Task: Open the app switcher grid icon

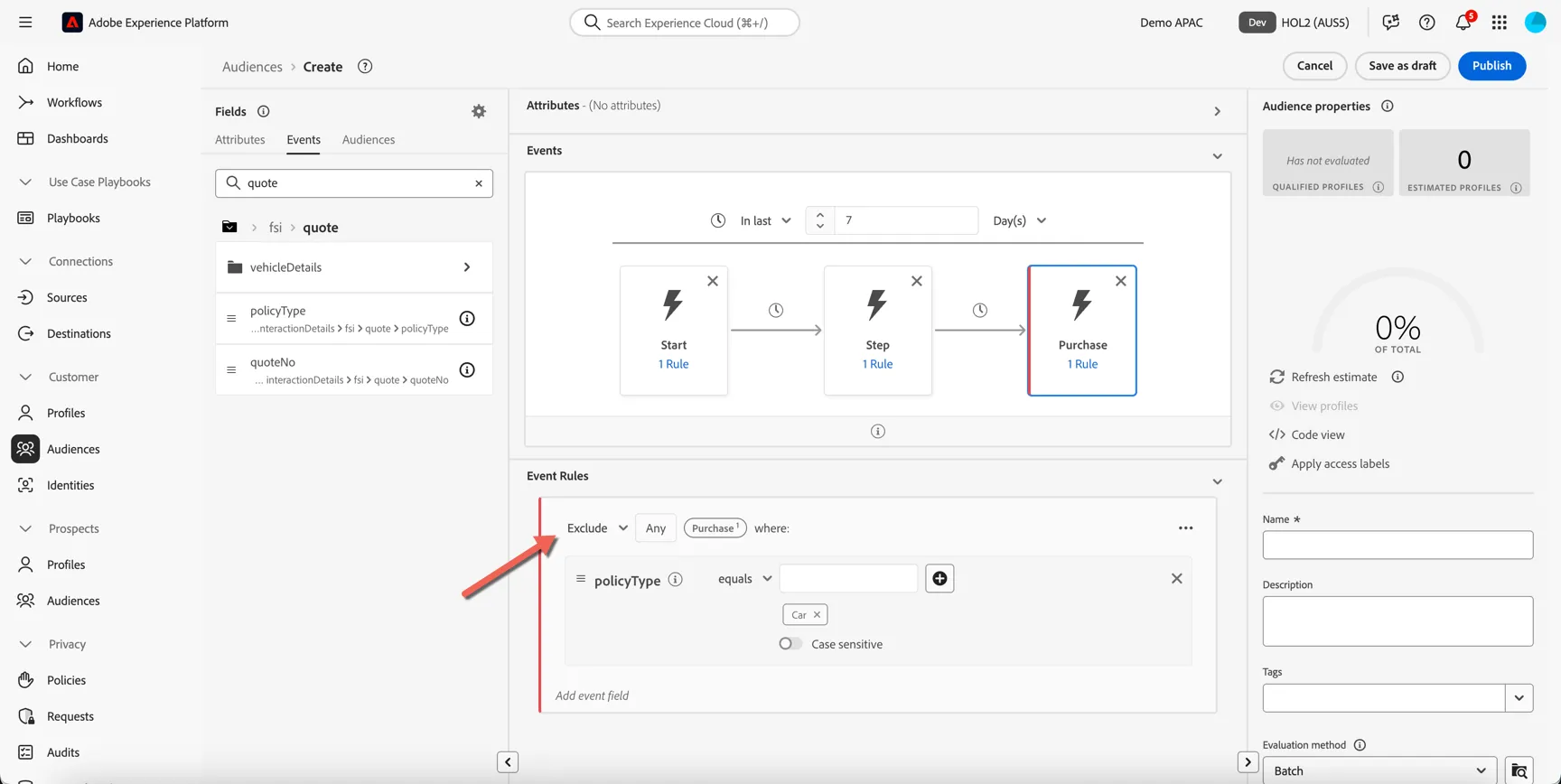Action: point(1500,23)
